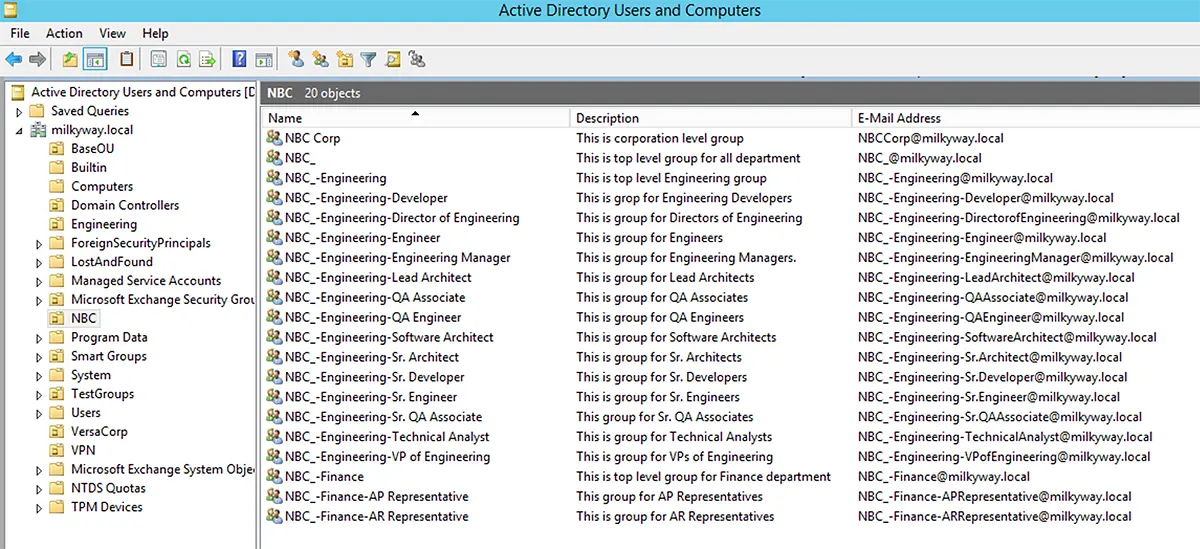
Task: Sort by the Description column header
Action: tap(710, 118)
